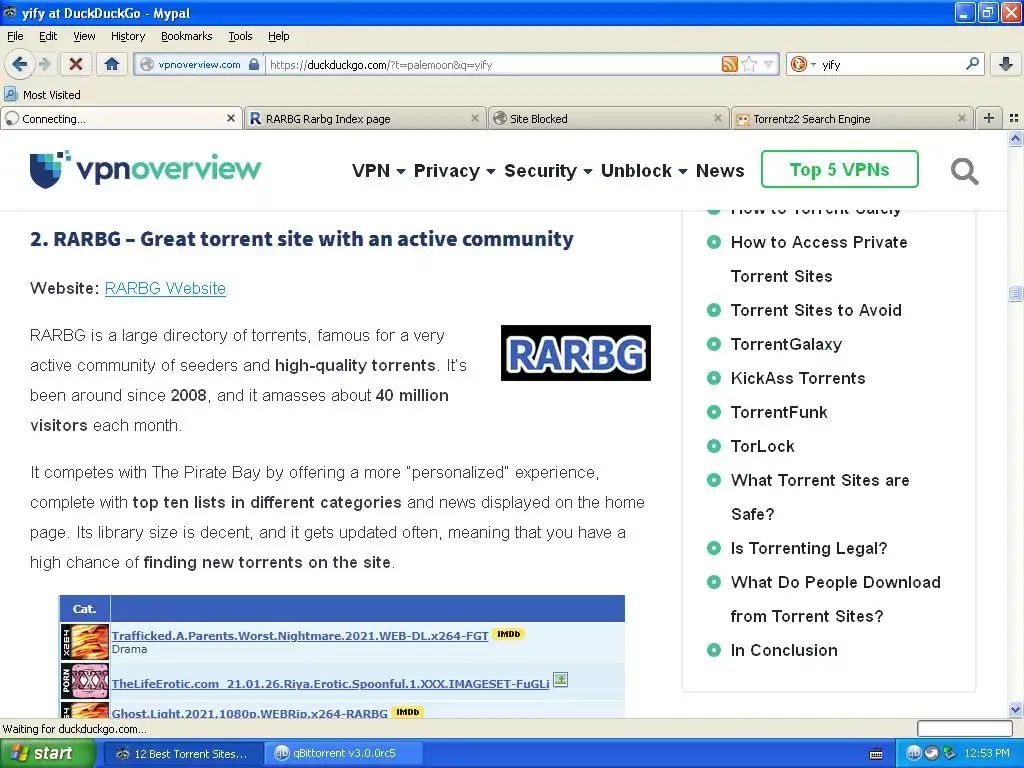The width and height of the screenshot is (1024, 768).
Task: Open the Most Visited bookmarks folder
Action: click(x=43, y=95)
